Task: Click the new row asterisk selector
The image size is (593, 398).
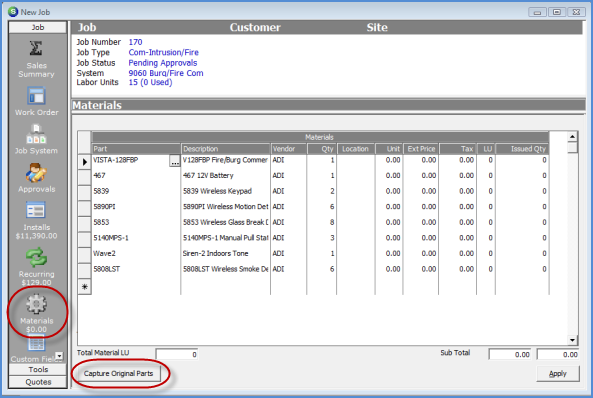Action: [84, 287]
